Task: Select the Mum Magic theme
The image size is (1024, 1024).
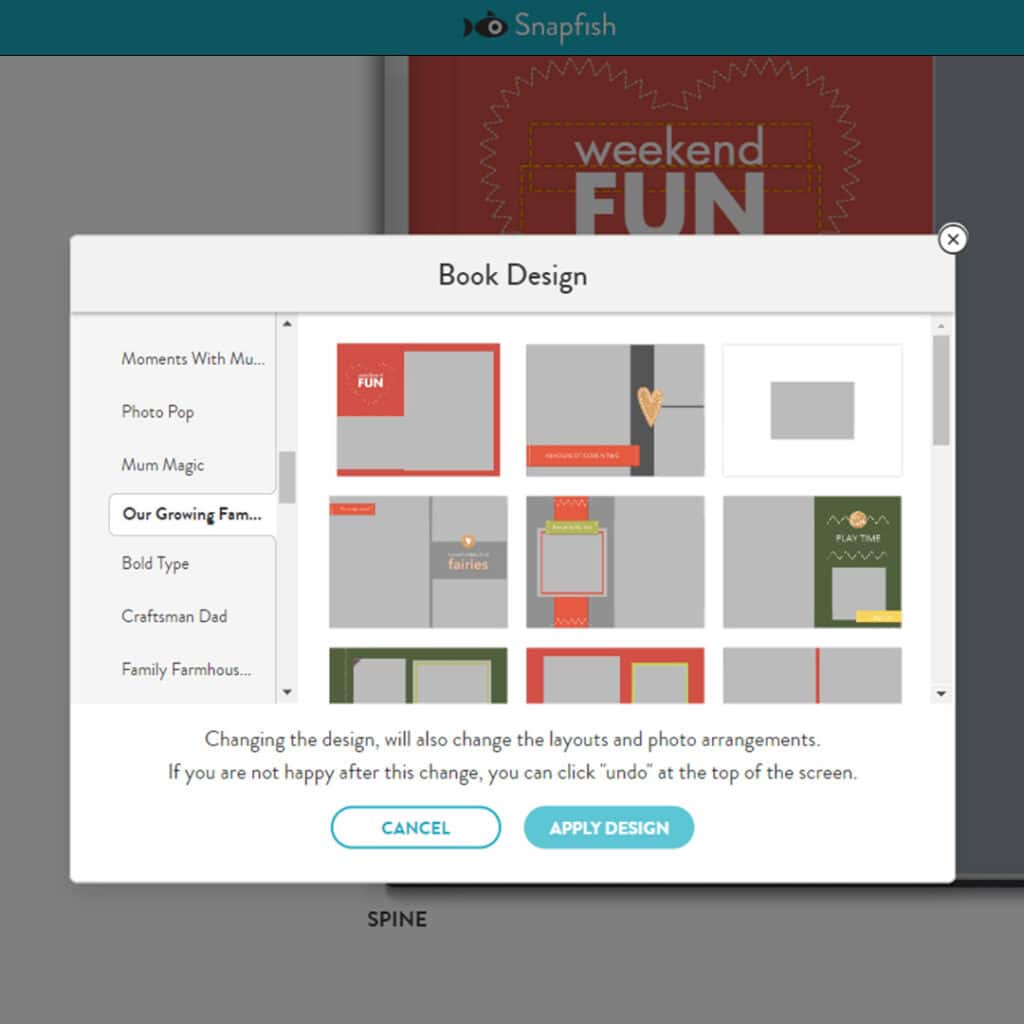Action: coord(163,465)
